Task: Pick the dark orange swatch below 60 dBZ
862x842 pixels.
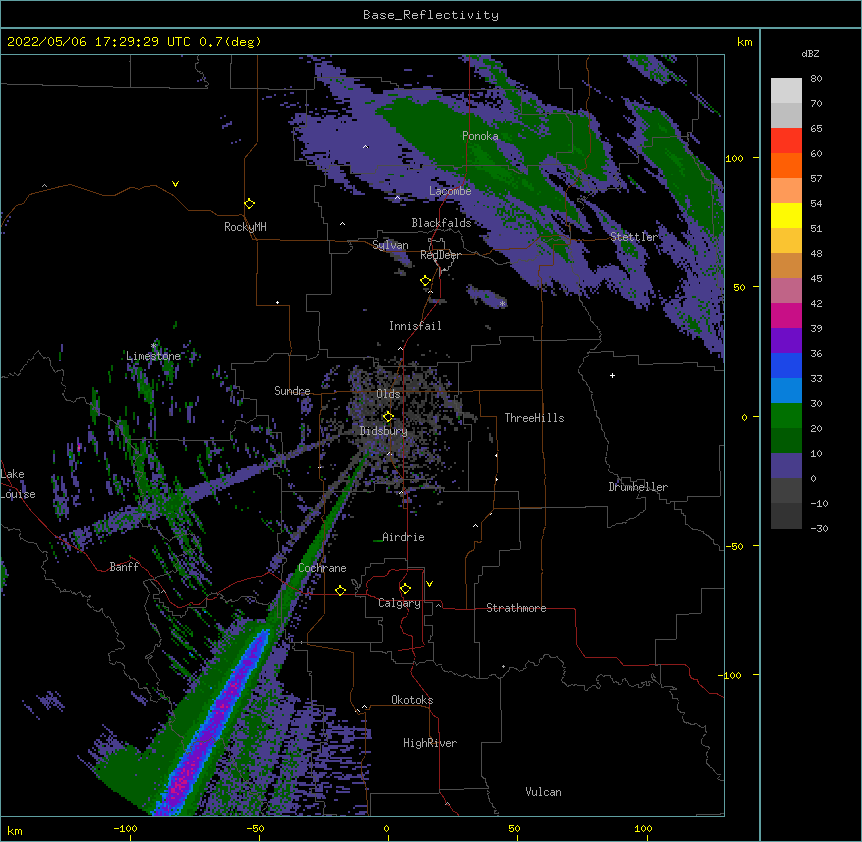Action: 786,165
